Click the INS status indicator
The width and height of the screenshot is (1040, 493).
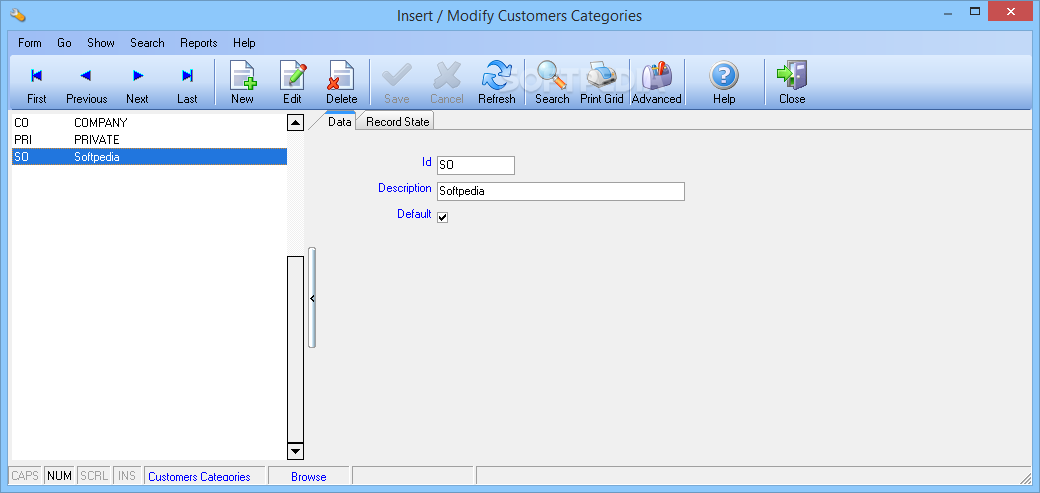coord(127,476)
